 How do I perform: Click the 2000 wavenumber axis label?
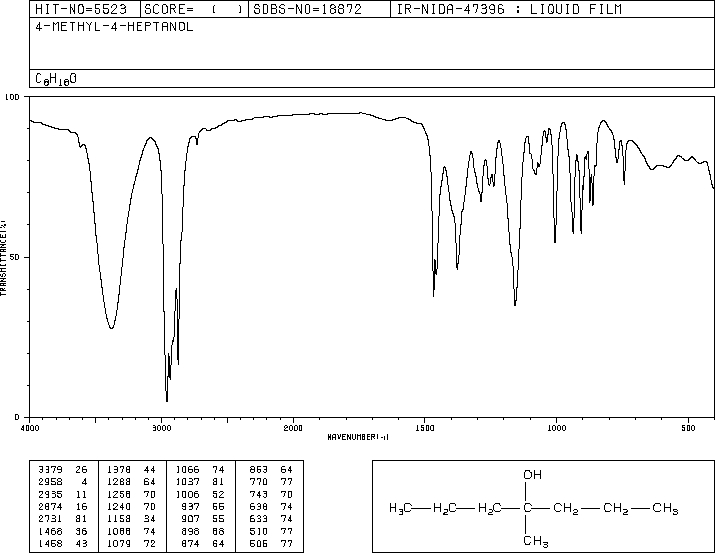pos(293,428)
